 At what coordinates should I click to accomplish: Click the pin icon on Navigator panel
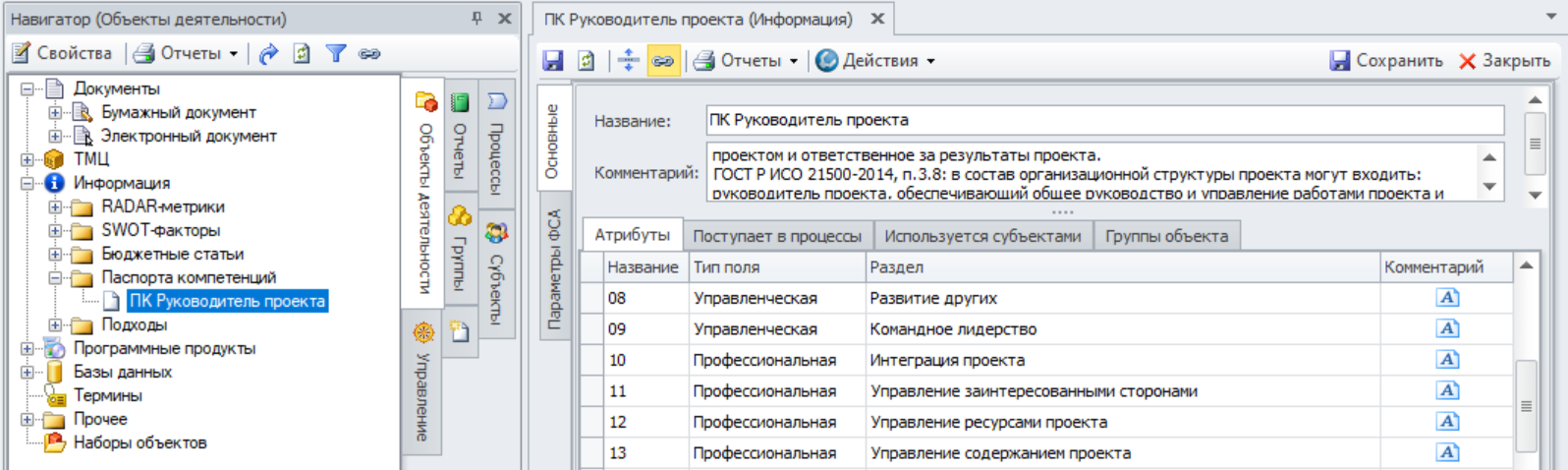pyautogui.click(x=477, y=19)
